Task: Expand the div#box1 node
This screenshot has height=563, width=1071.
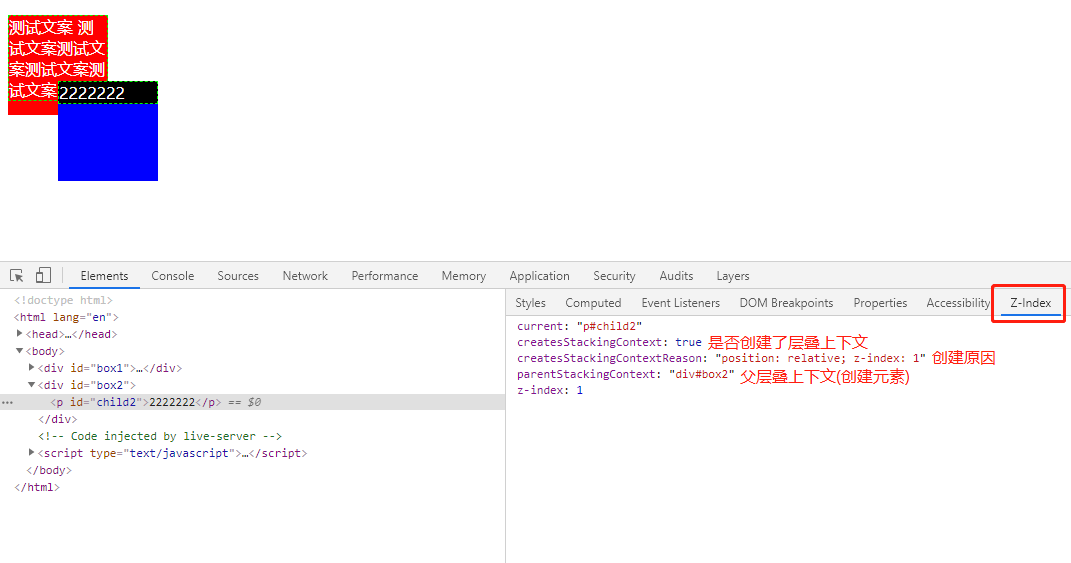Action: pos(32,368)
